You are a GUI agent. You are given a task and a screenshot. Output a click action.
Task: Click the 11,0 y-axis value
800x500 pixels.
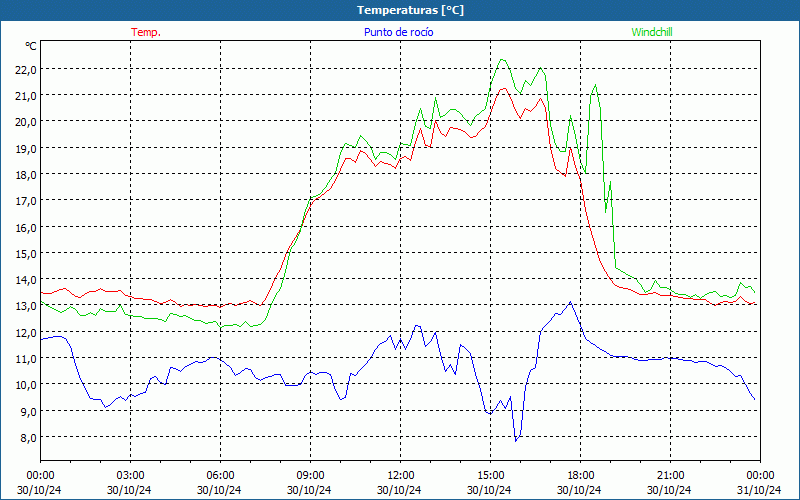tap(26, 358)
